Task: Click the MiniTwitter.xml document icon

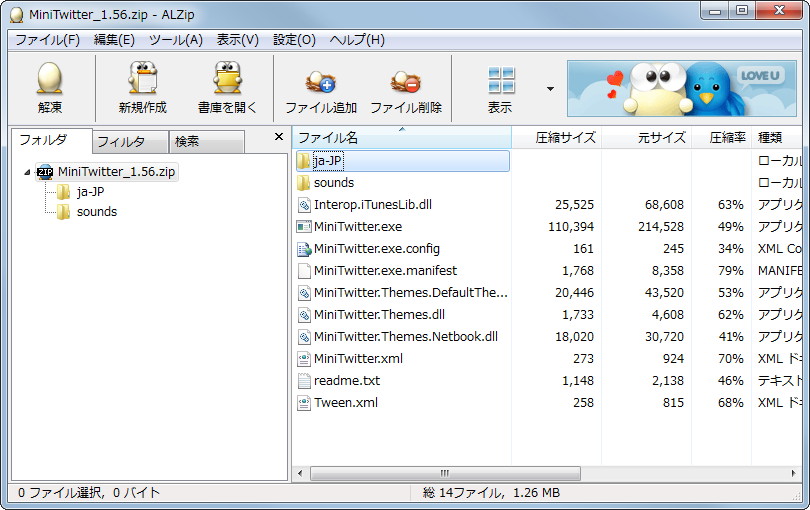Action: [x=304, y=359]
